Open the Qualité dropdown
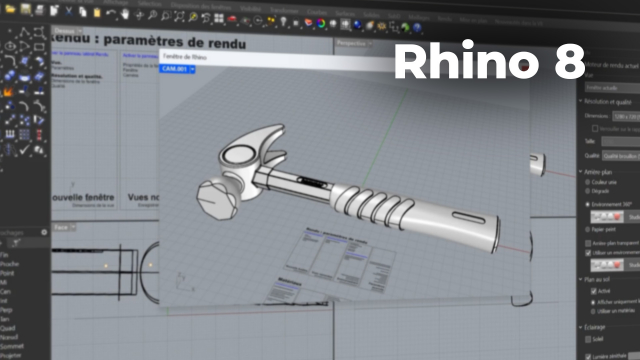This screenshot has height=360, width=640. tap(621, 156)
